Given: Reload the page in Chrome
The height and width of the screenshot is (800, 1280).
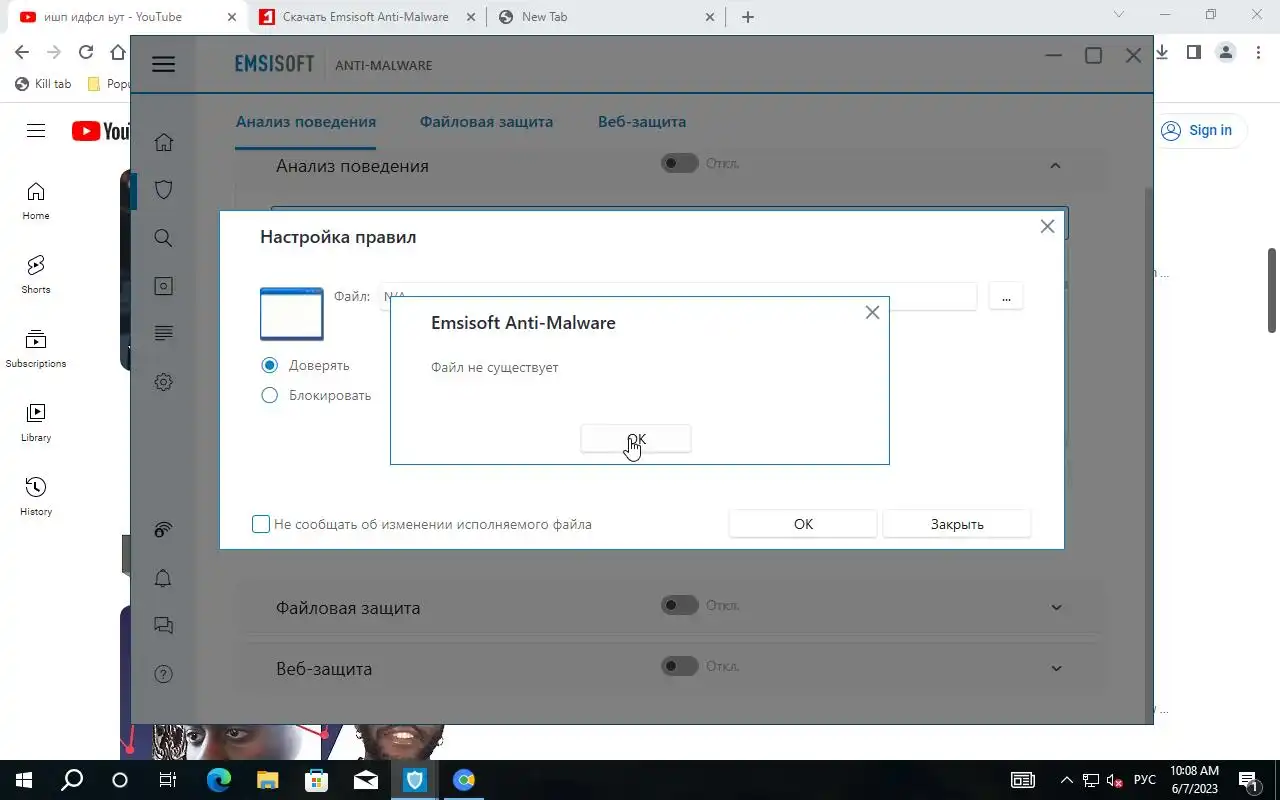Looking at the screenshot, I should point(86,52).
